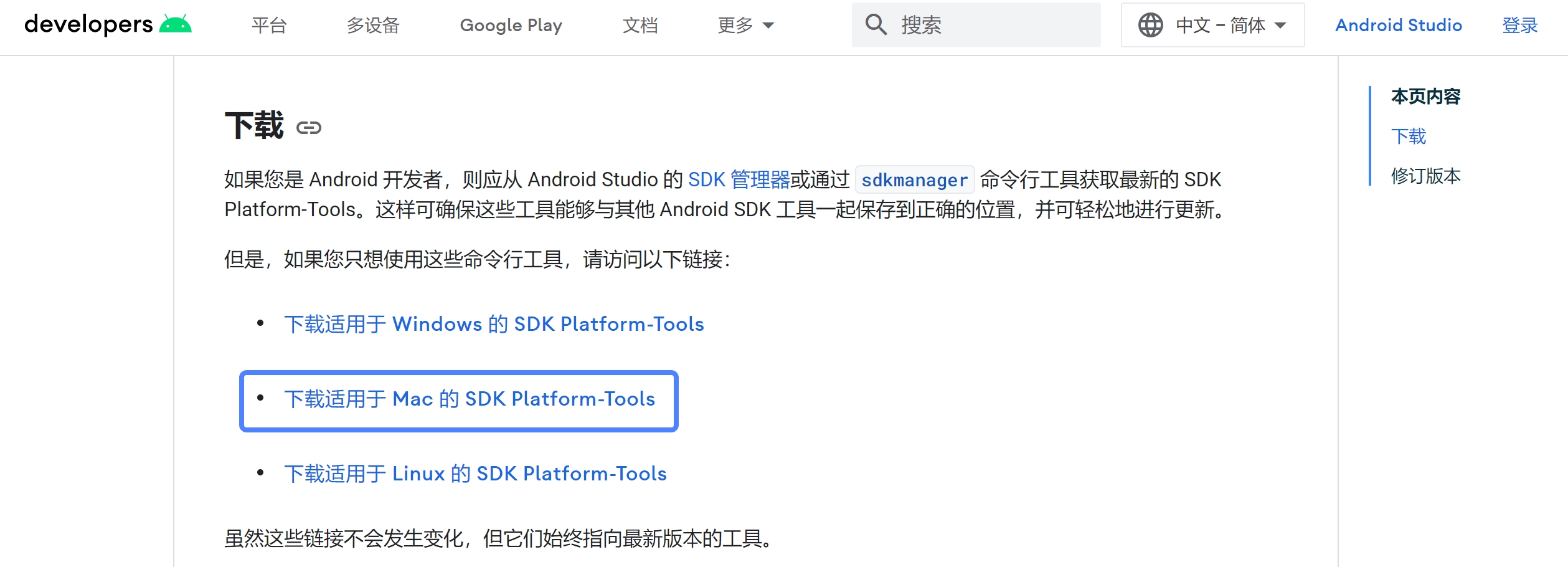This screenshot has width=1568, height=567.
Task: Follow the SDK 管理器 link
Action: 739,179
